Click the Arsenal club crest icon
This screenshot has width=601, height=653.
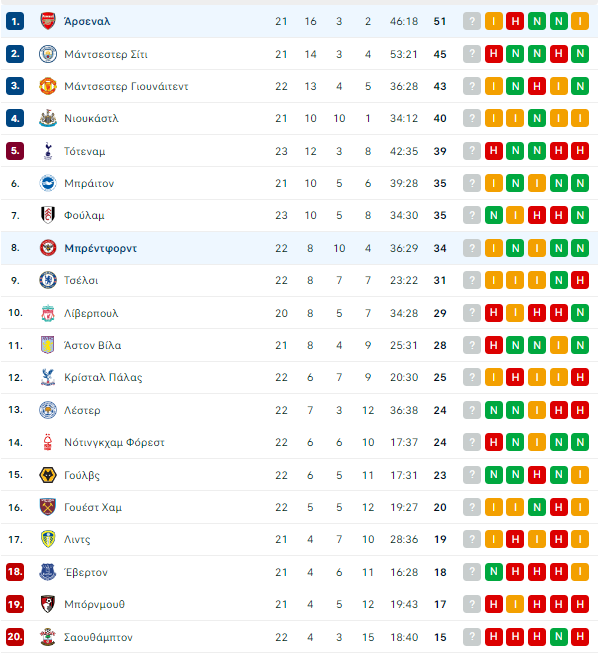(48, 21)
